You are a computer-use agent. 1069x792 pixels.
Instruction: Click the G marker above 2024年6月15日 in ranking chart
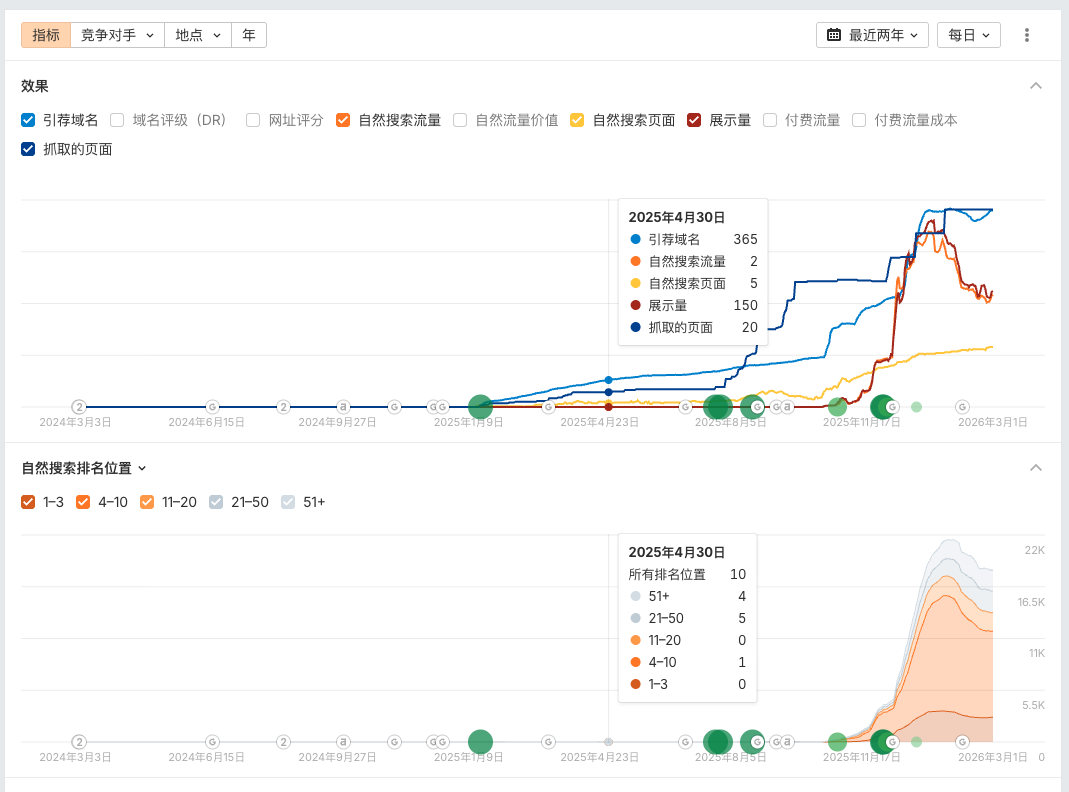pyautogui.click(x=213, y=742)
